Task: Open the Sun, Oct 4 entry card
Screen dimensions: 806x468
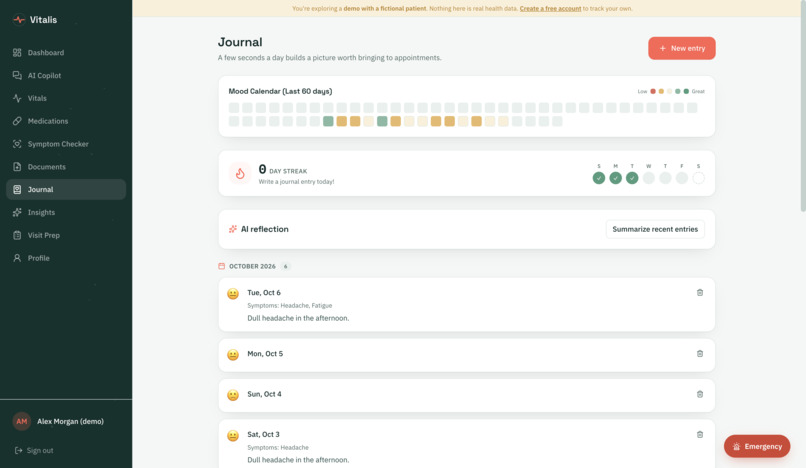Action: [x=466, y=395]
